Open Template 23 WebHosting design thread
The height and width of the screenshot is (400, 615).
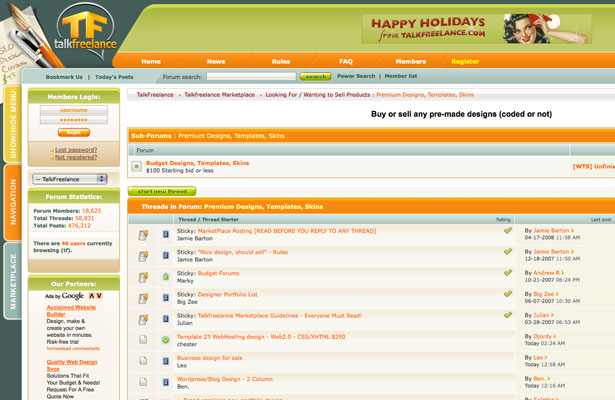[261, 337]
